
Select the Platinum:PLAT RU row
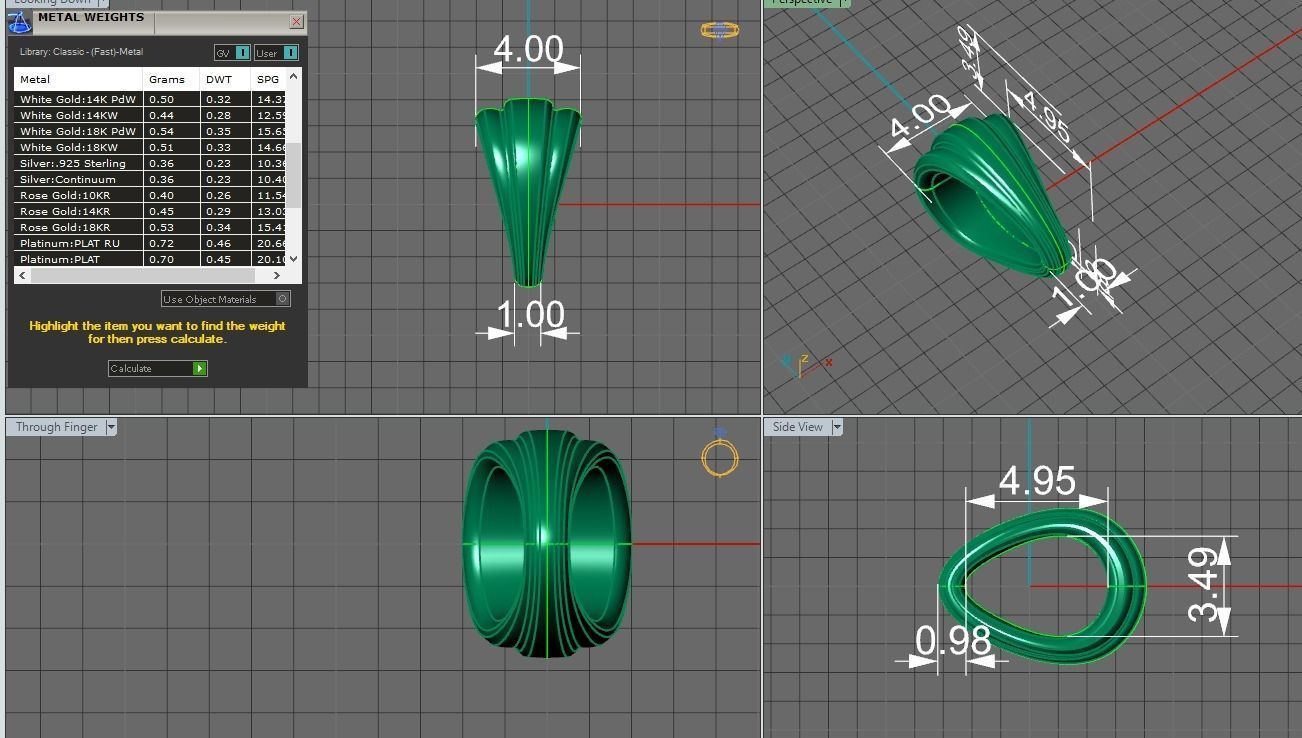[x=150, y=243]
